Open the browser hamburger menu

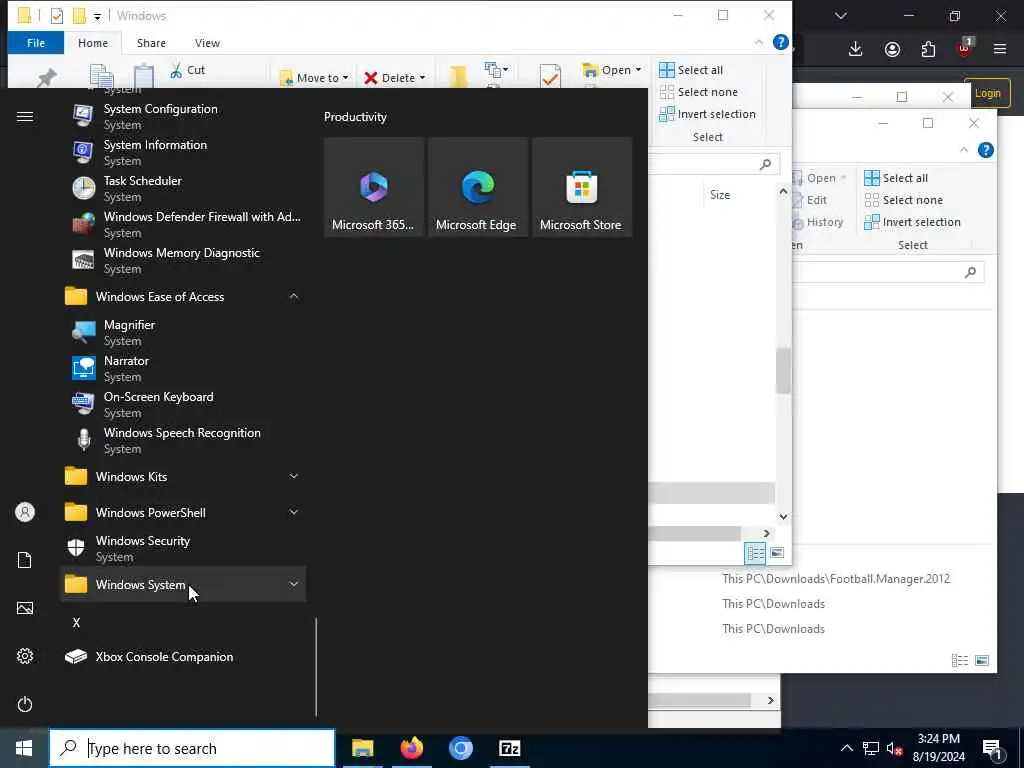click(1000, 49)
